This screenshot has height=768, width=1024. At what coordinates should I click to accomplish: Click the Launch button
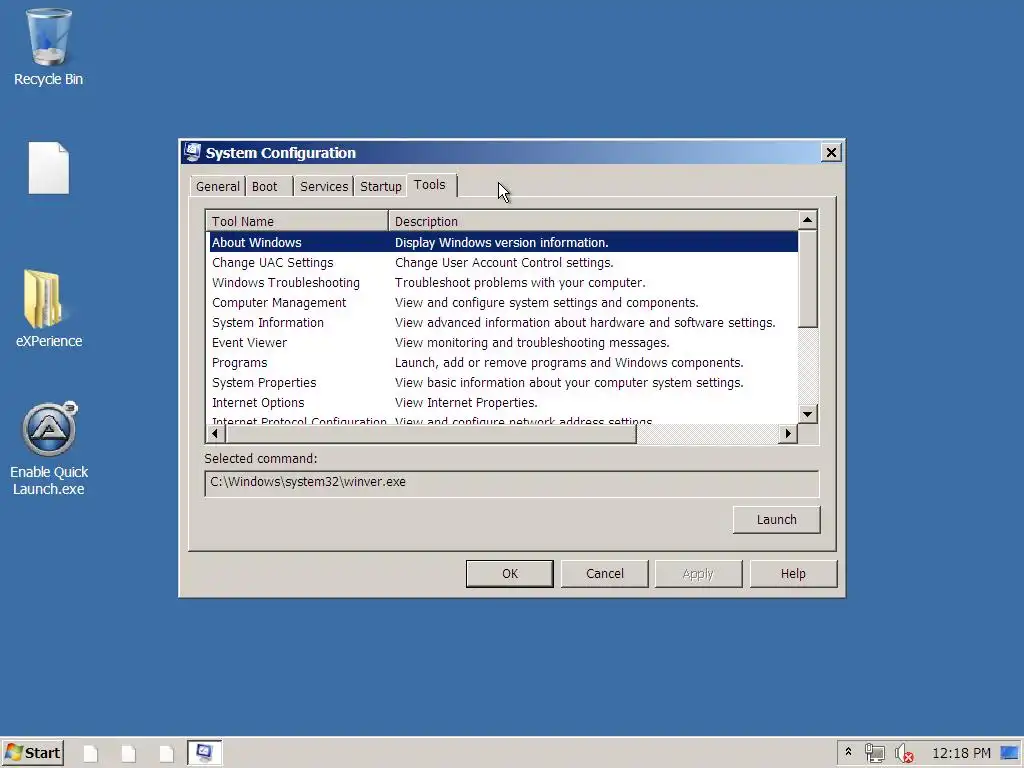pos(776,520)
